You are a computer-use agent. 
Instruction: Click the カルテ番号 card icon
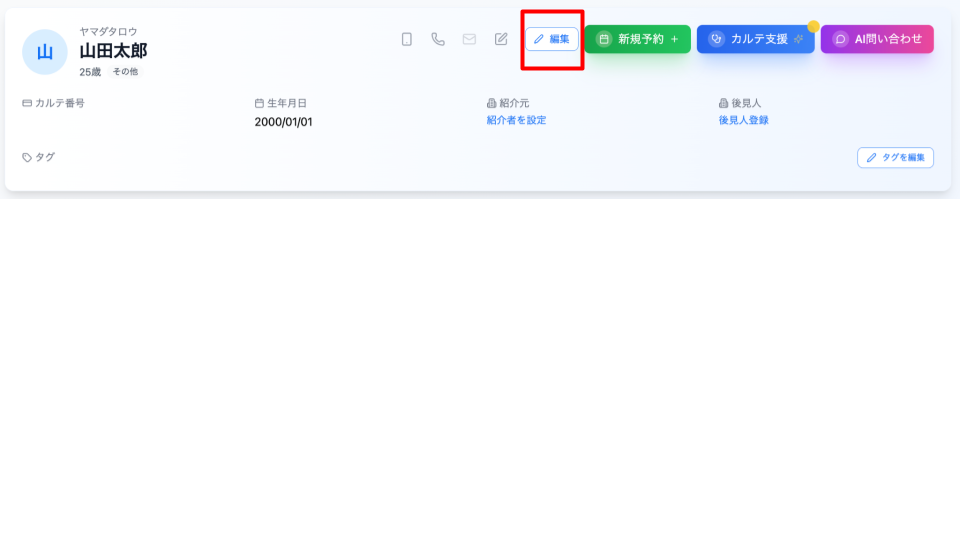click(x=27, y=103)
